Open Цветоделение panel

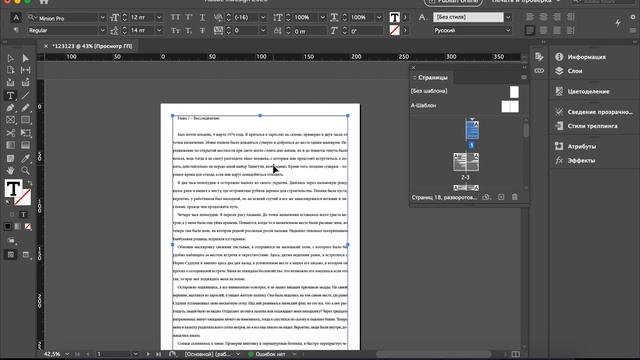point(588,91)
